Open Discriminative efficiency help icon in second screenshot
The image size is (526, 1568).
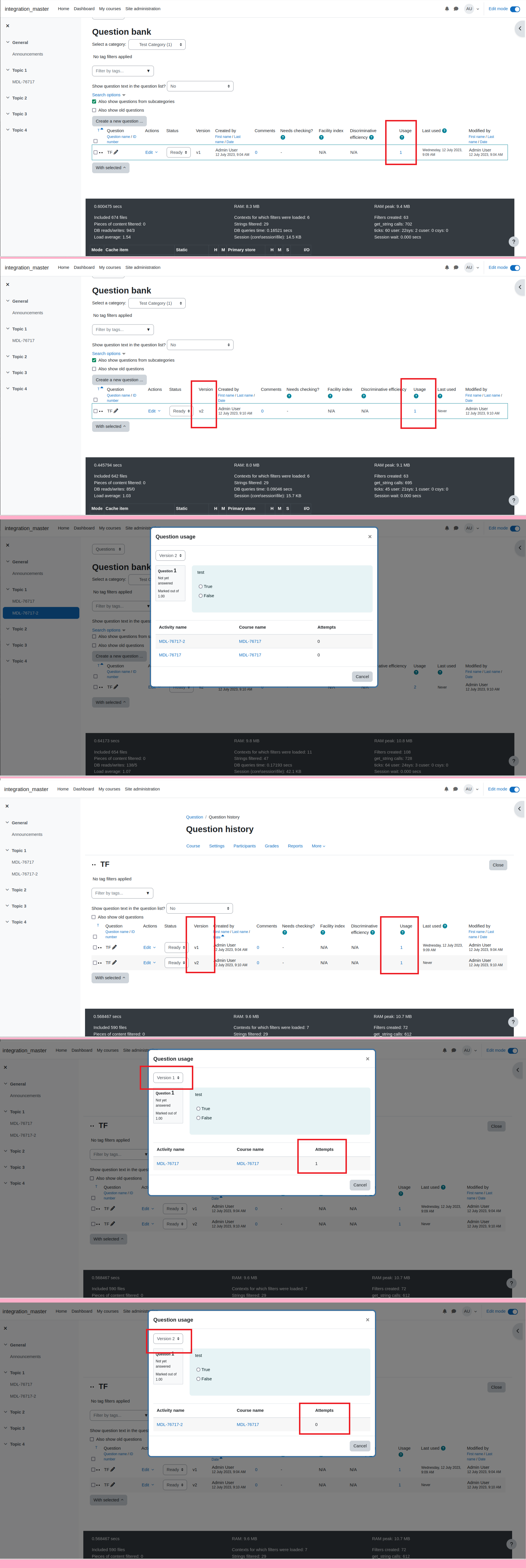(x=364, y=396)
